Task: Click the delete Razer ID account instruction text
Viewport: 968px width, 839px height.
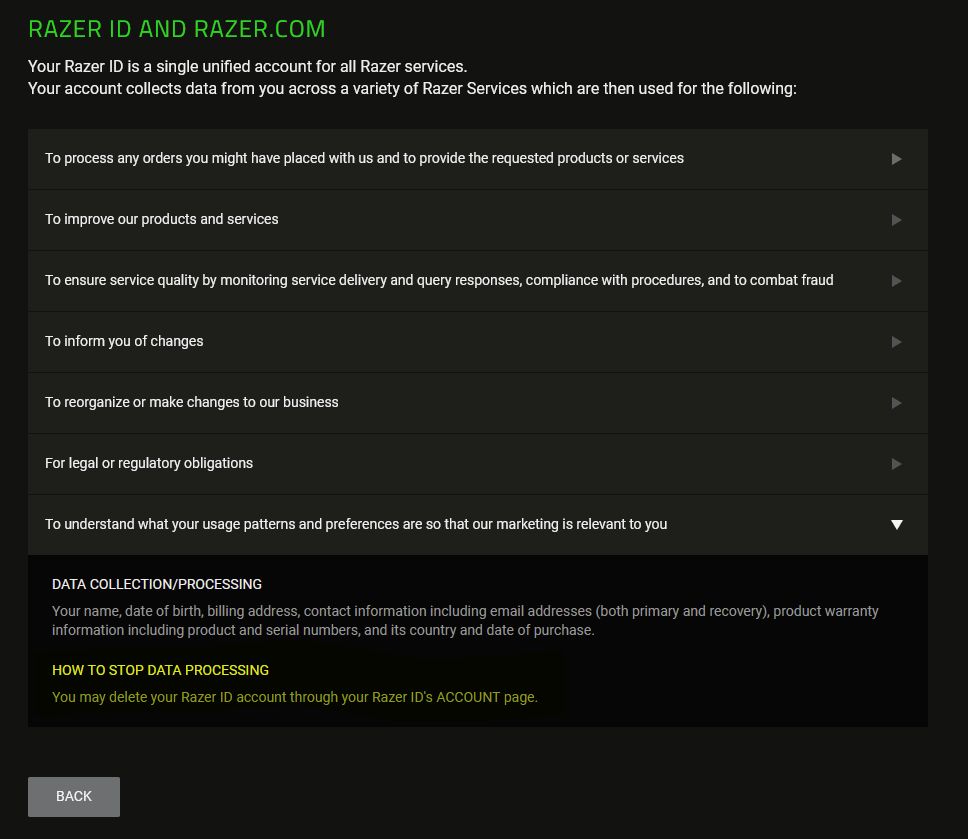Action: (x=295, y=697)
